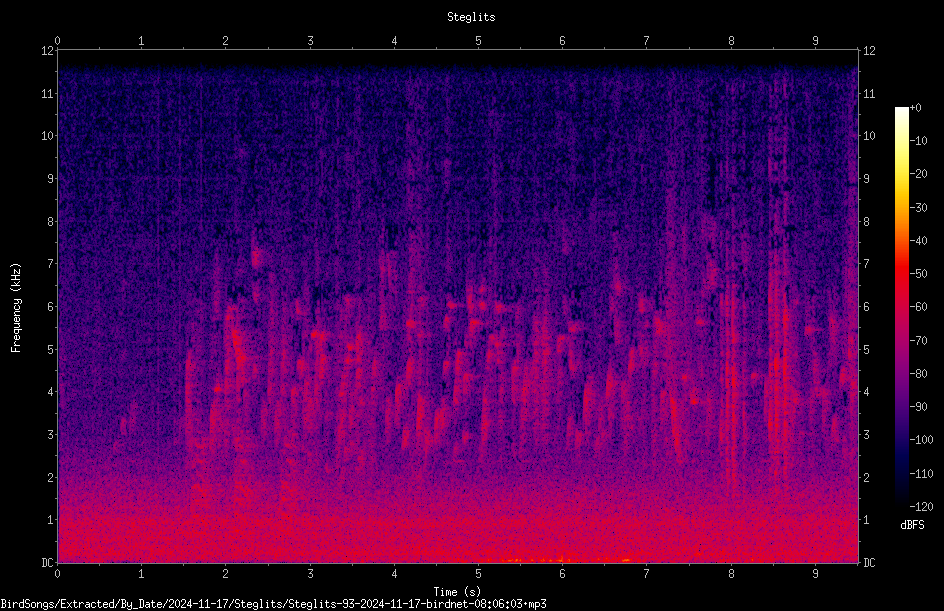Click the DC label on the left axis
The width and height of the screenshot is (944, 611).
coord(48,562)
